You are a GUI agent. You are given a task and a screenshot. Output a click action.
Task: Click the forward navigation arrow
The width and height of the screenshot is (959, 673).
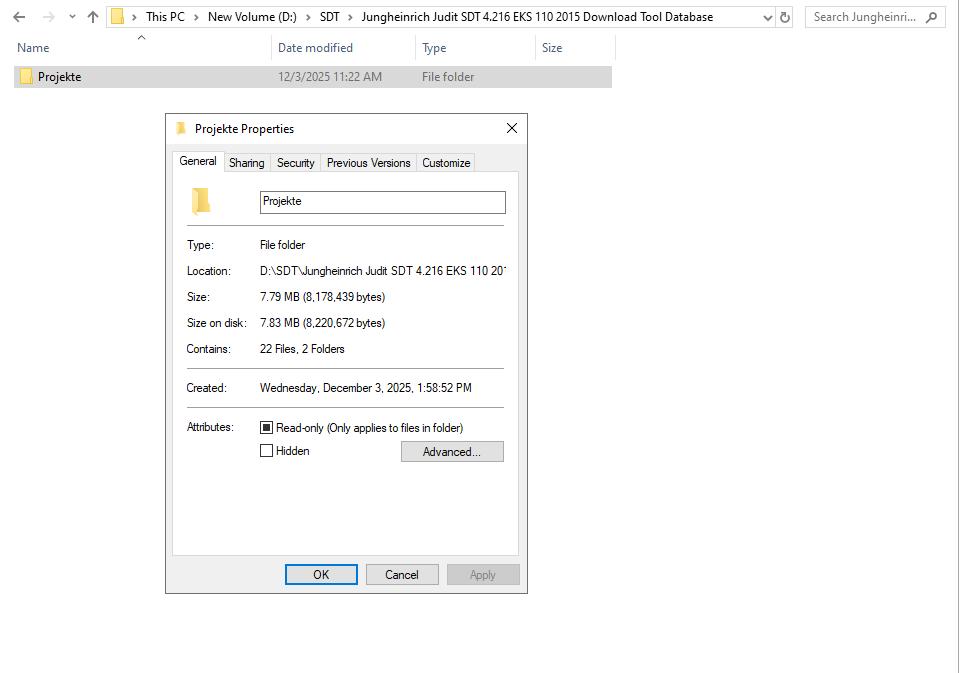click(48, 17)
